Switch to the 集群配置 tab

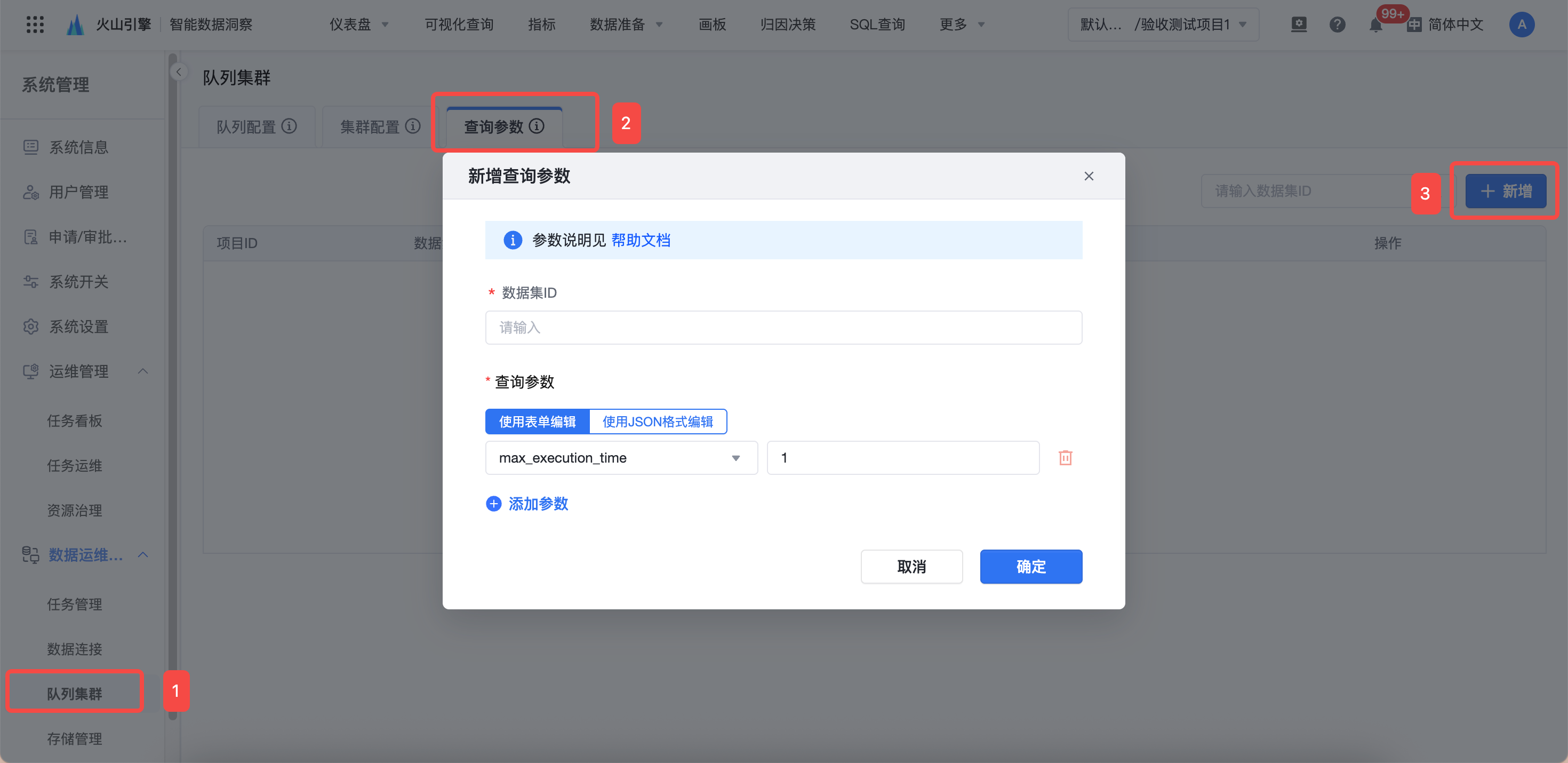(379, 126)
